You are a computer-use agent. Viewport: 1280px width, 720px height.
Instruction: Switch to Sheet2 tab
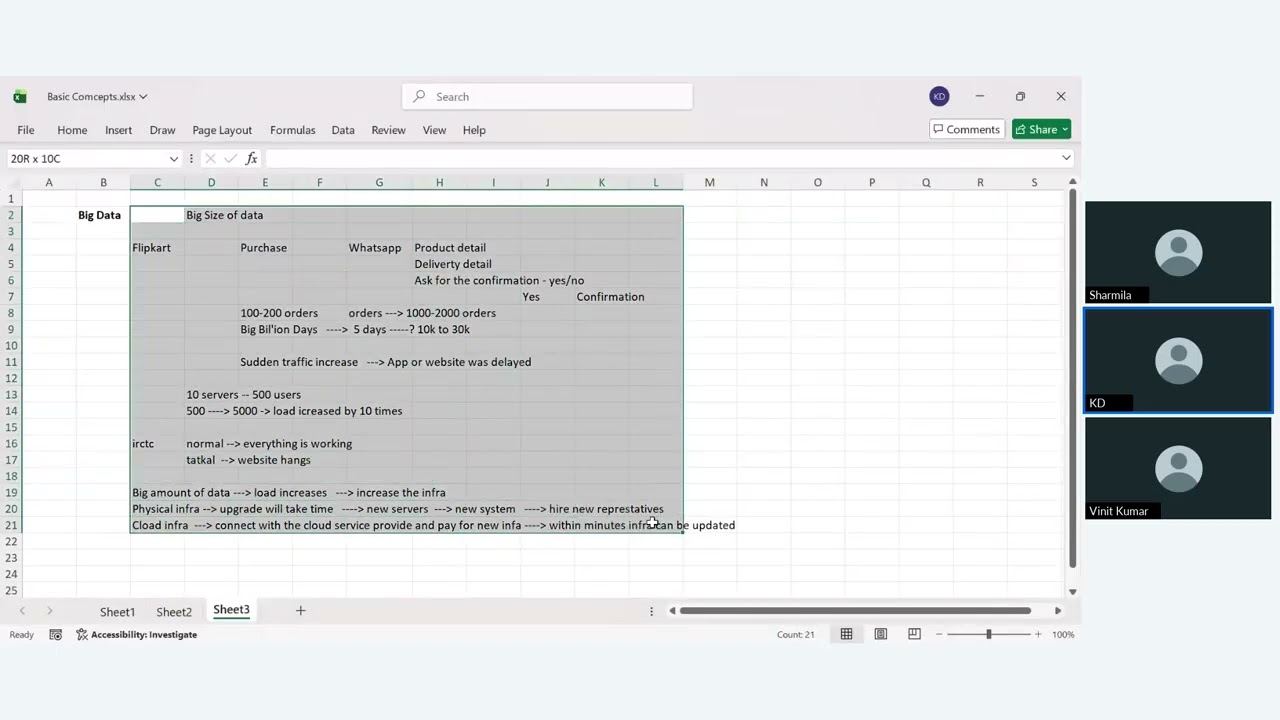tap(174, 612)
